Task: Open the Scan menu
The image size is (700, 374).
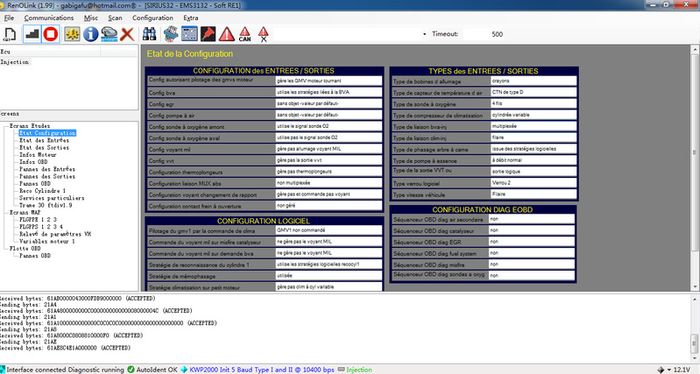Action: click(x=115, y=18)
